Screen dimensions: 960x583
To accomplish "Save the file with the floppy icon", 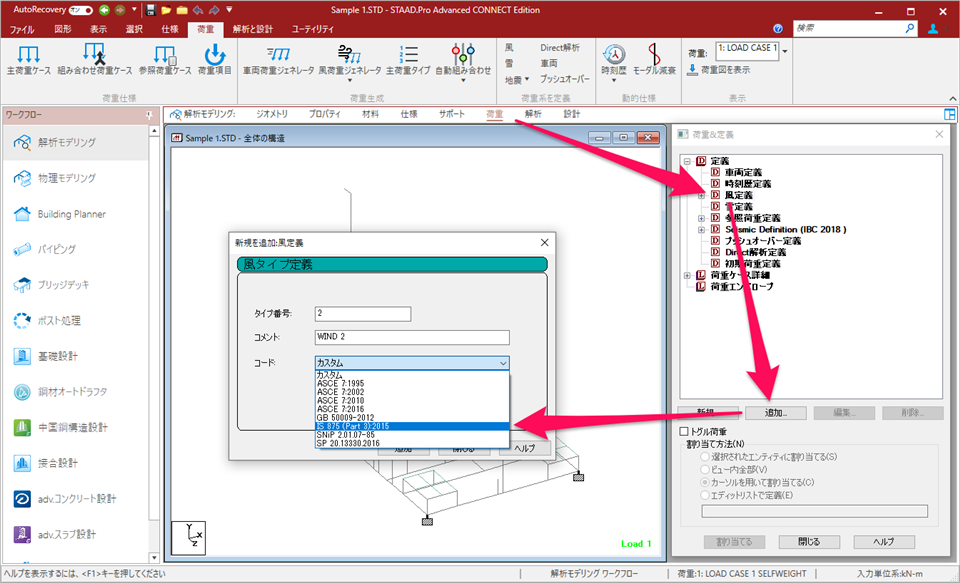I will 151,10.
